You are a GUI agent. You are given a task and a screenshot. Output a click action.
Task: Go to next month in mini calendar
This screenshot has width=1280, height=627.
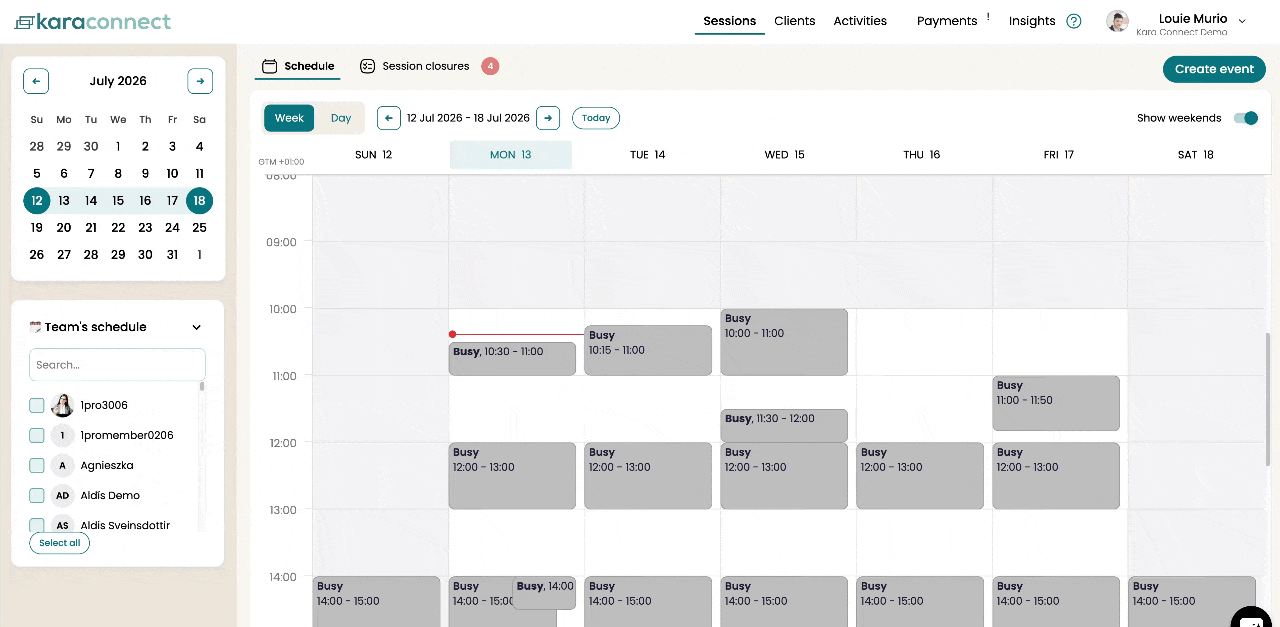[200, 81]
